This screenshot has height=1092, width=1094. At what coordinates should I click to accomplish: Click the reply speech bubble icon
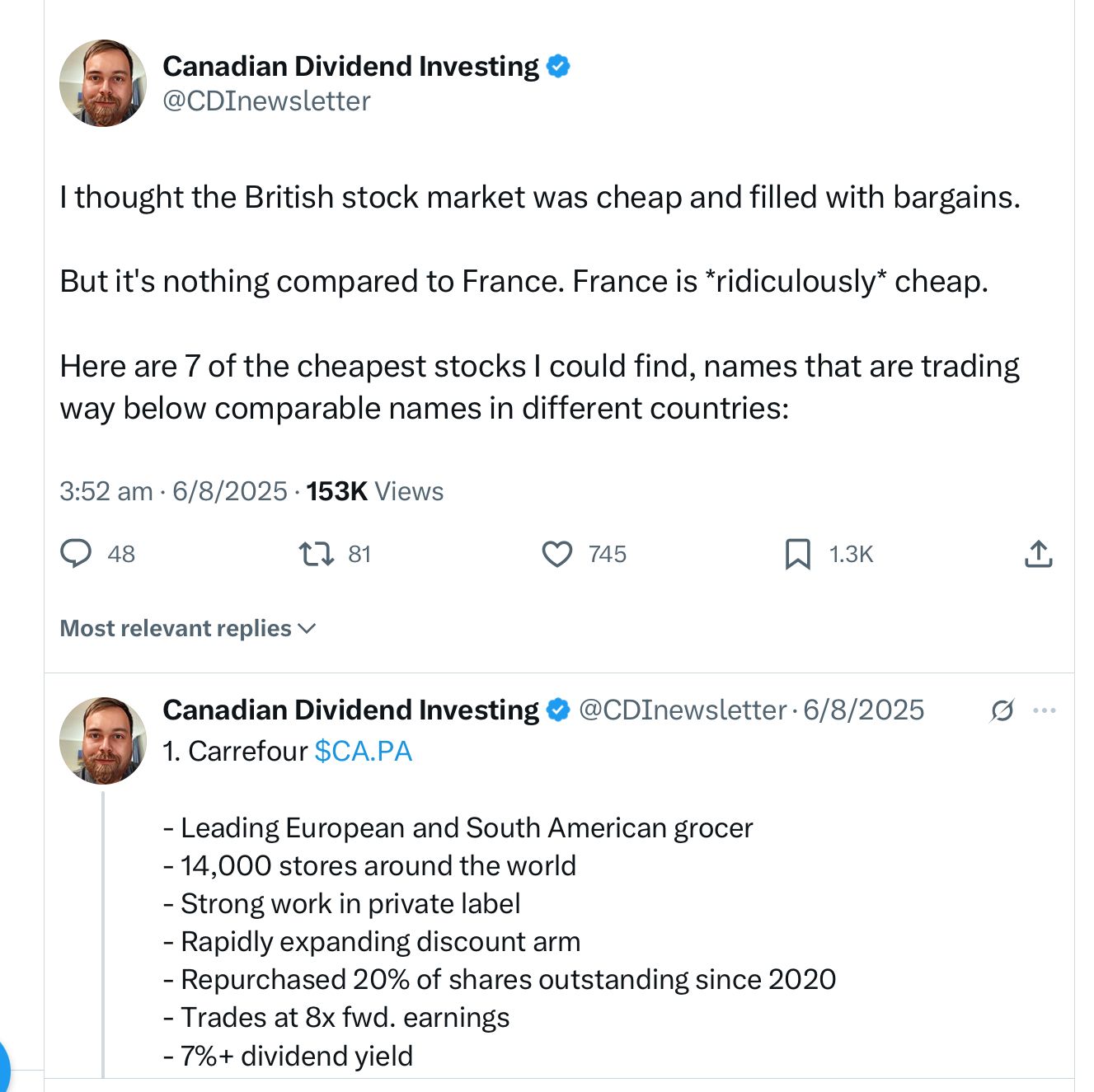[x=76, y=553]
